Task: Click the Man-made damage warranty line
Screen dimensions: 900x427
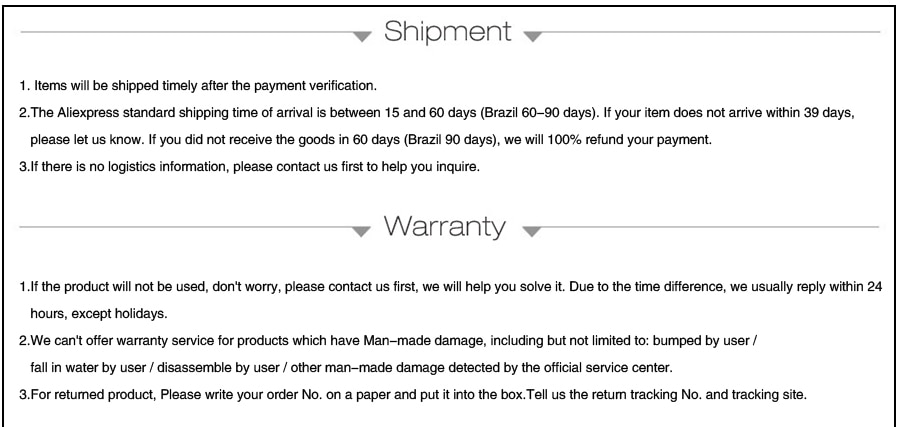Action: click(388, 341)
